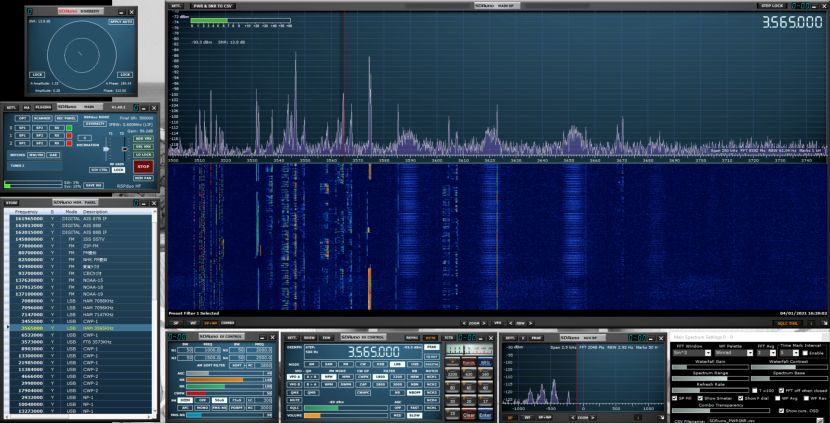
Task: Select VFO B
Action: pos(294,384)
